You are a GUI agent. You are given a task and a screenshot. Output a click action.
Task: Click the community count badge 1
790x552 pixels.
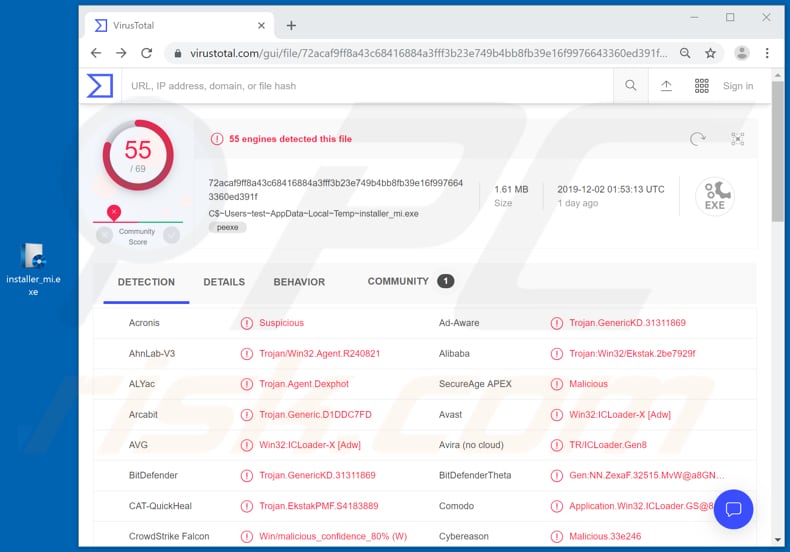pyautogui.click(x=445, y=281)
